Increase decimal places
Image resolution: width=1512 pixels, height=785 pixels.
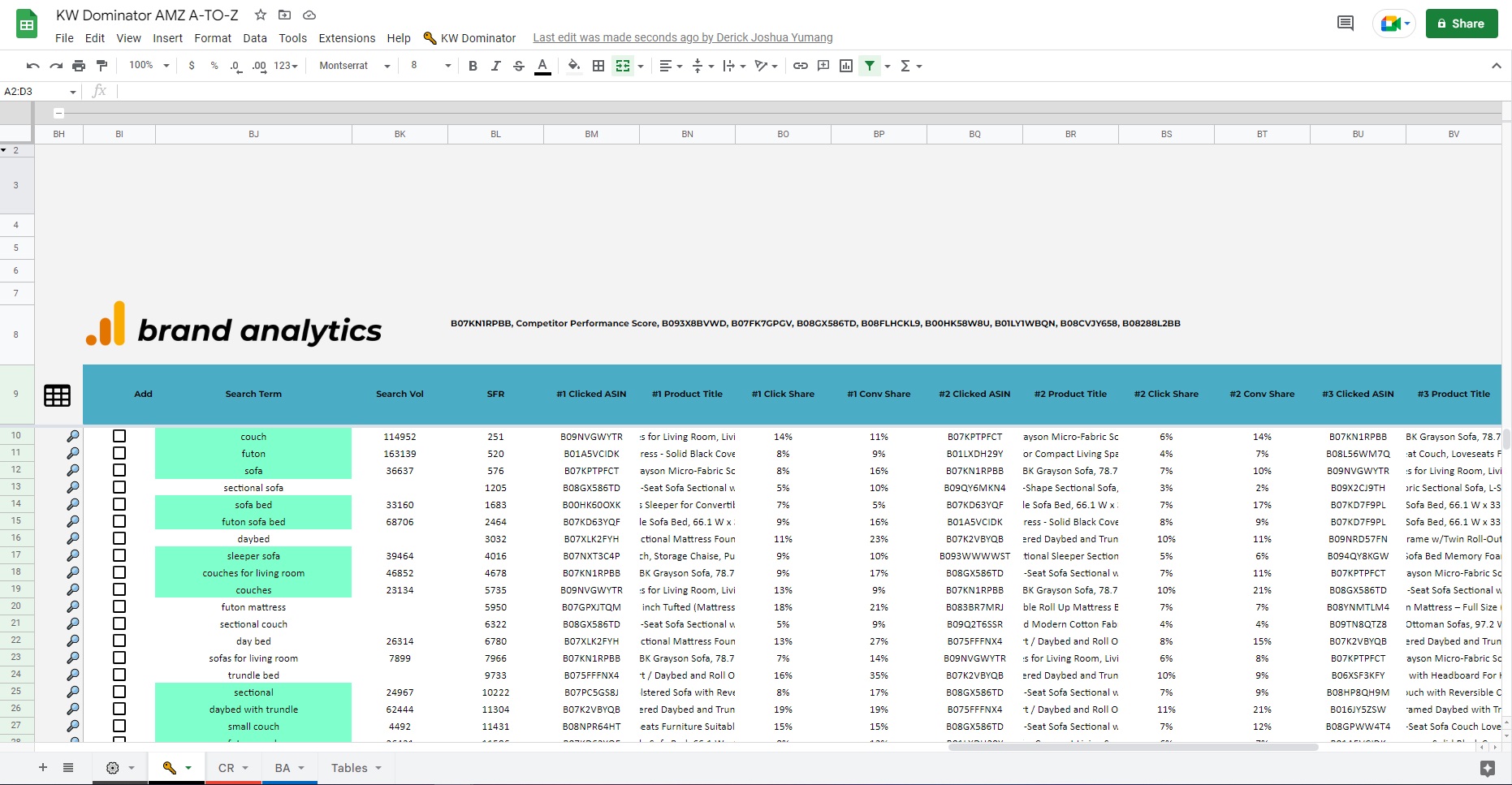[259, 66]
